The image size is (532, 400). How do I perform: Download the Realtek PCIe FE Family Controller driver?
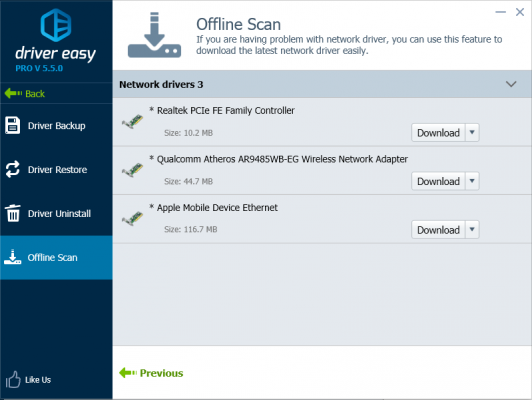pos(438,132)
